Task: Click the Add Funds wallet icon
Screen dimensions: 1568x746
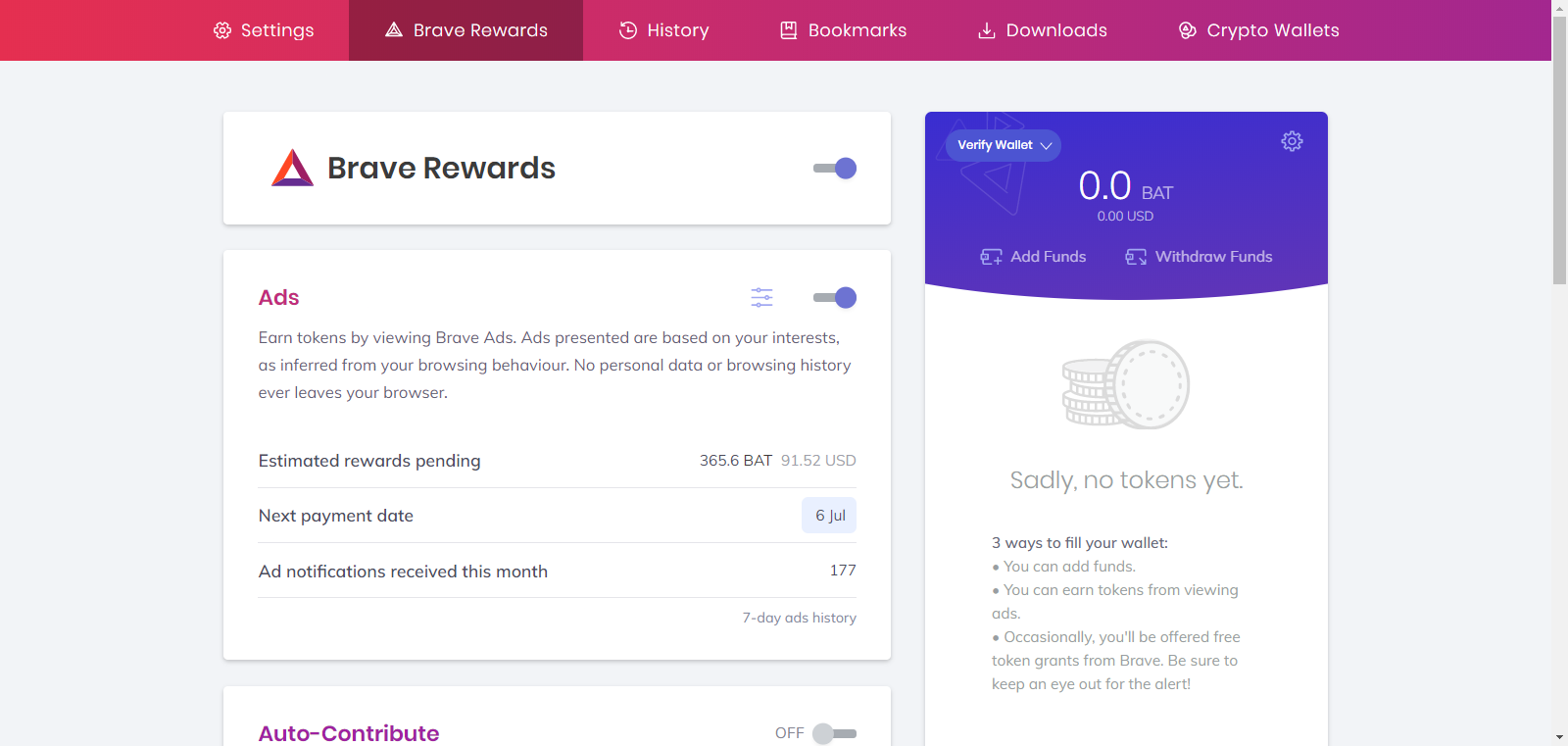Action: pos(991,257)
